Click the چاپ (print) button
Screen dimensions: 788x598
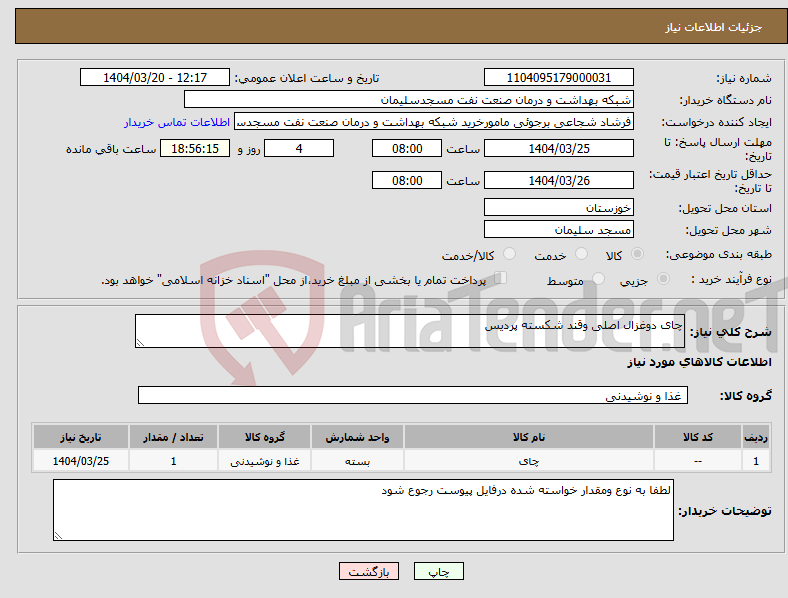(x=438, y=571)
